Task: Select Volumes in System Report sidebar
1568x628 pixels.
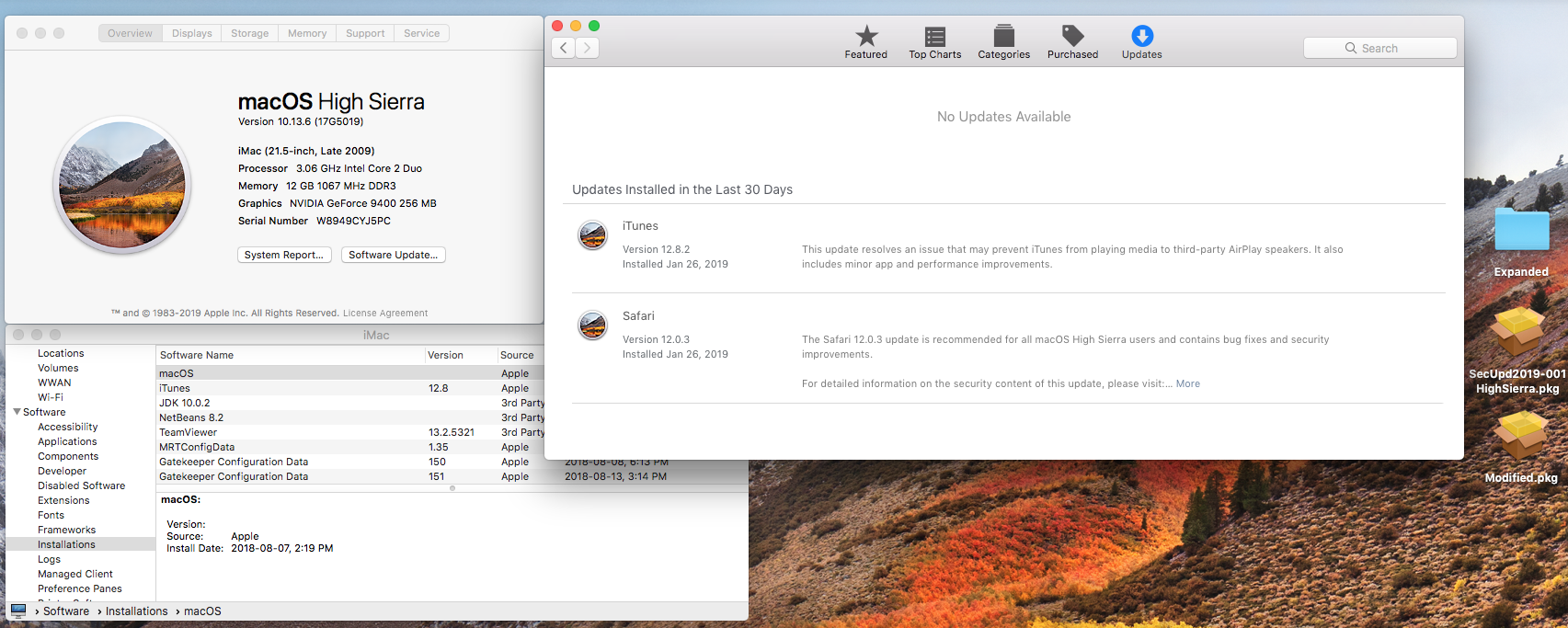Action: [58, 368]
